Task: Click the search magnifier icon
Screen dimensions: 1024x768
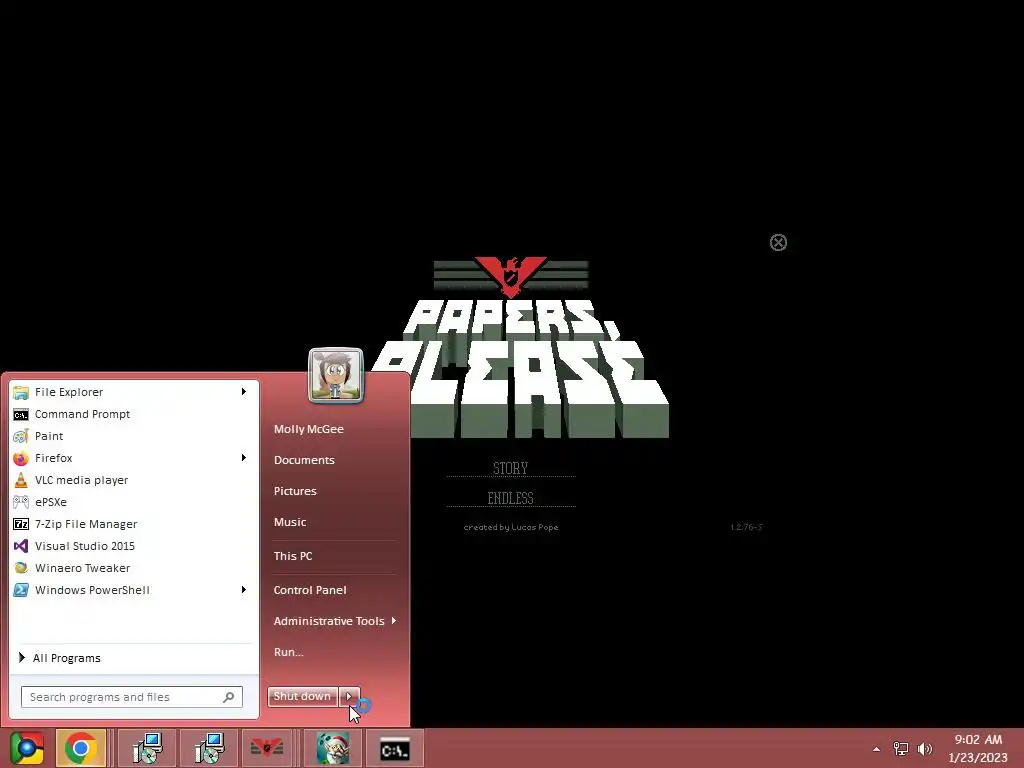Action: point(229,697)
